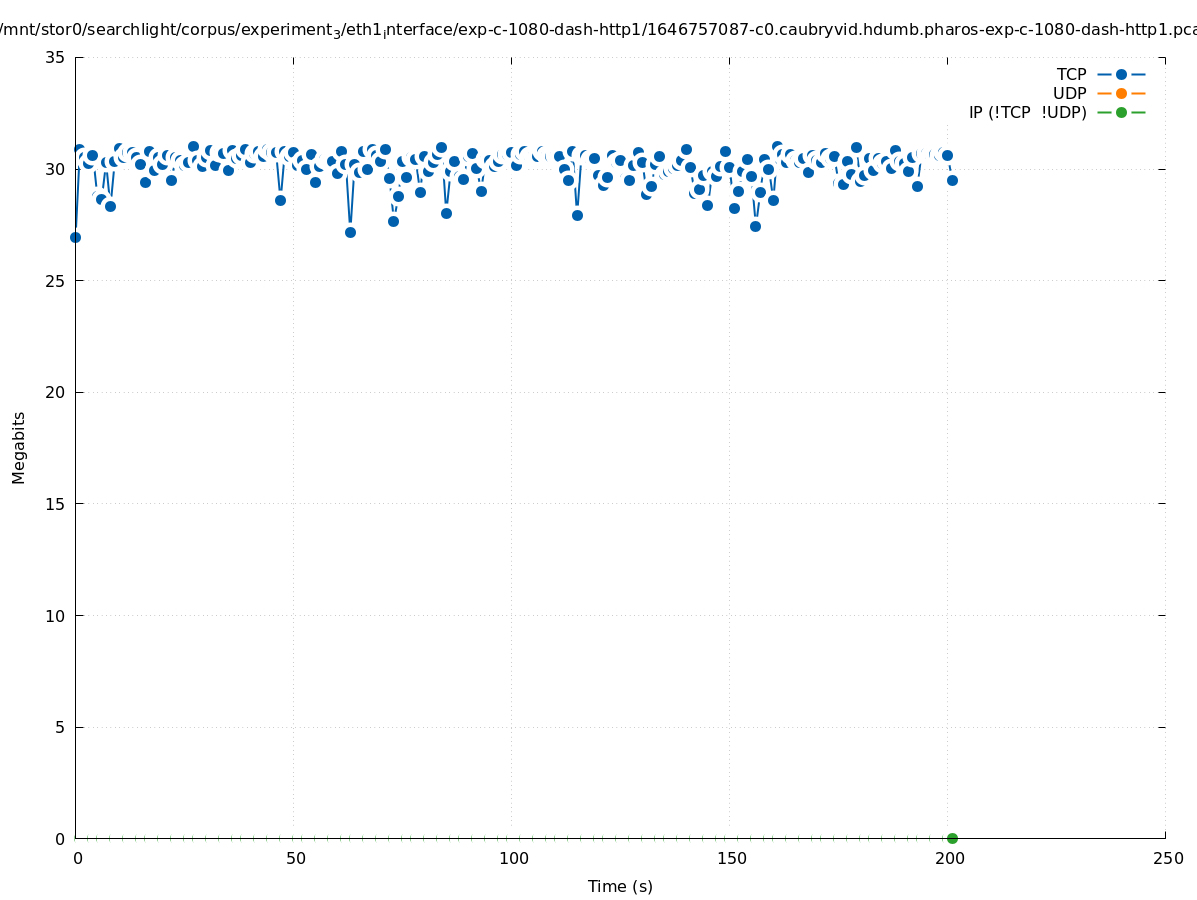1197x900 pixels.
Task: Click the 250 tick label on the x-axis
Action: [x=1167, y=858]
